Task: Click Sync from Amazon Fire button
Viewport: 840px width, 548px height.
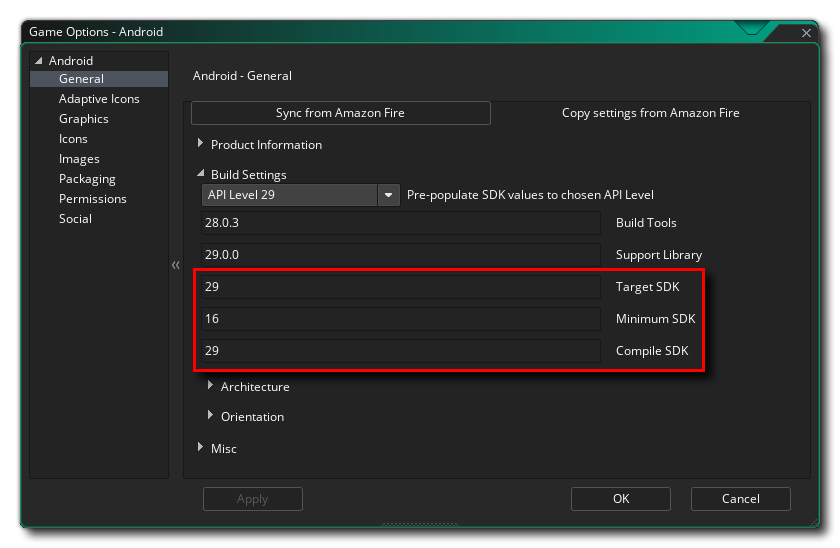Action: (340, 113)
